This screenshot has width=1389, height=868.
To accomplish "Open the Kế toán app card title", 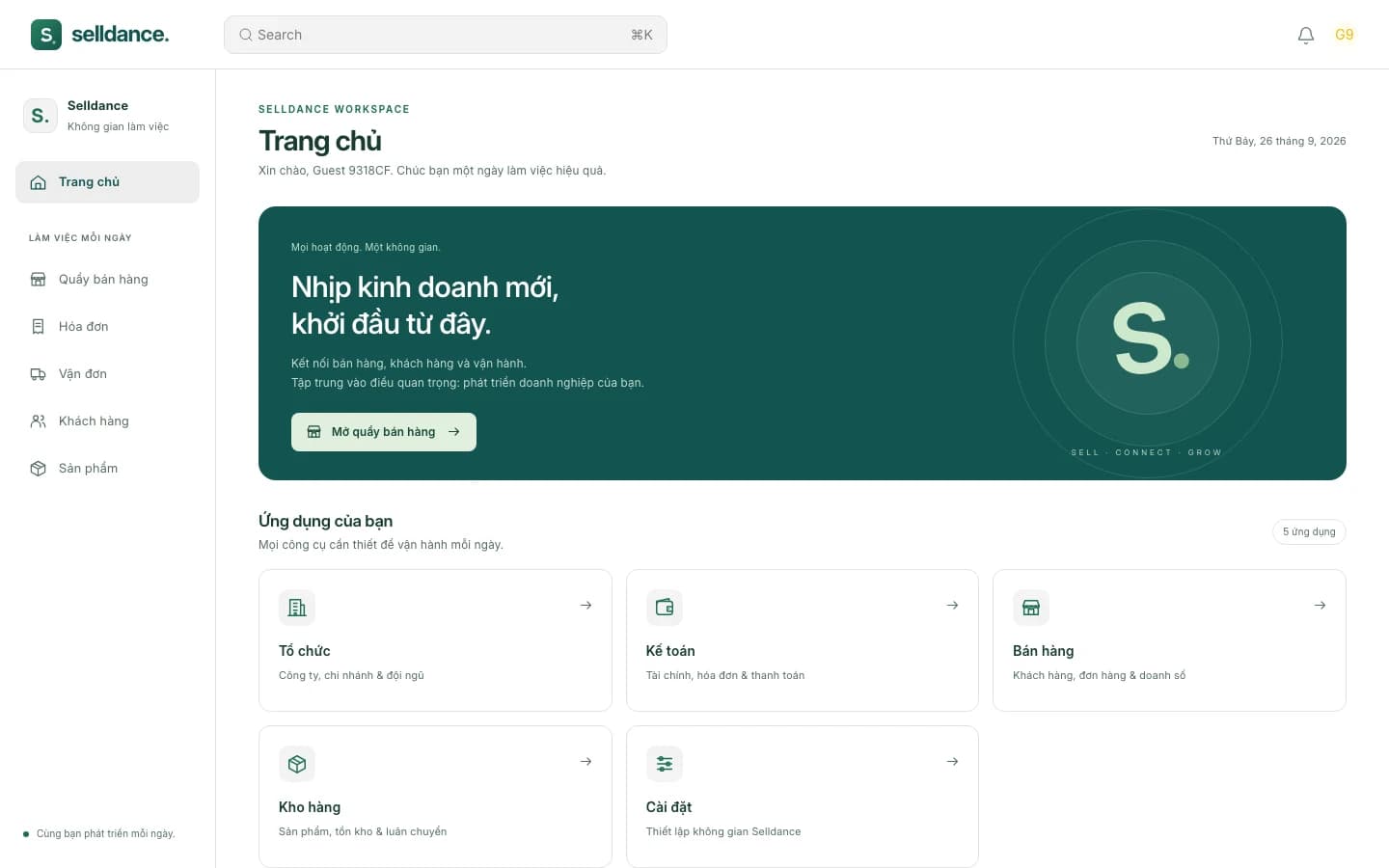I will [x=670, y=651].
